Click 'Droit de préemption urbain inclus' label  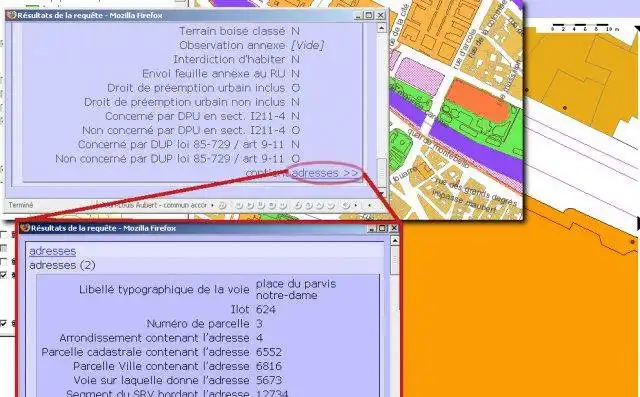196,88
